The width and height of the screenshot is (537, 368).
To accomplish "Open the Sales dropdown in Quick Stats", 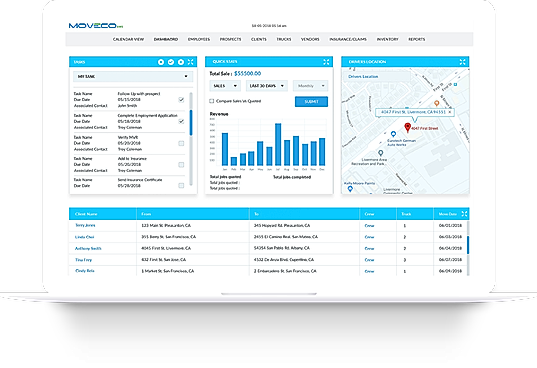I will (x=225, y=86).
